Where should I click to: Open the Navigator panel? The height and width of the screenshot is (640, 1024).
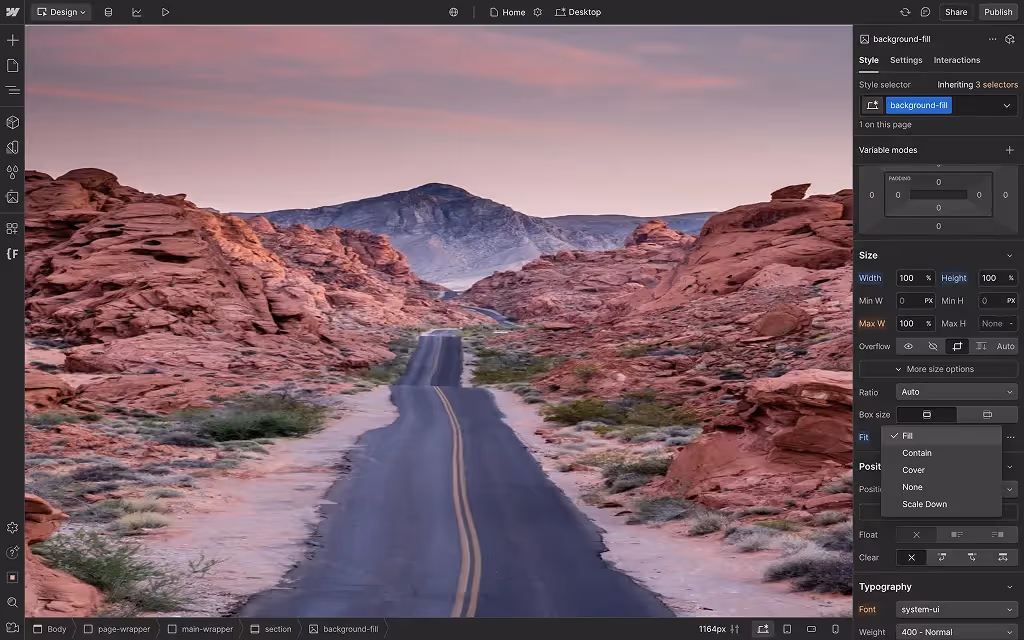click(12, 89)
